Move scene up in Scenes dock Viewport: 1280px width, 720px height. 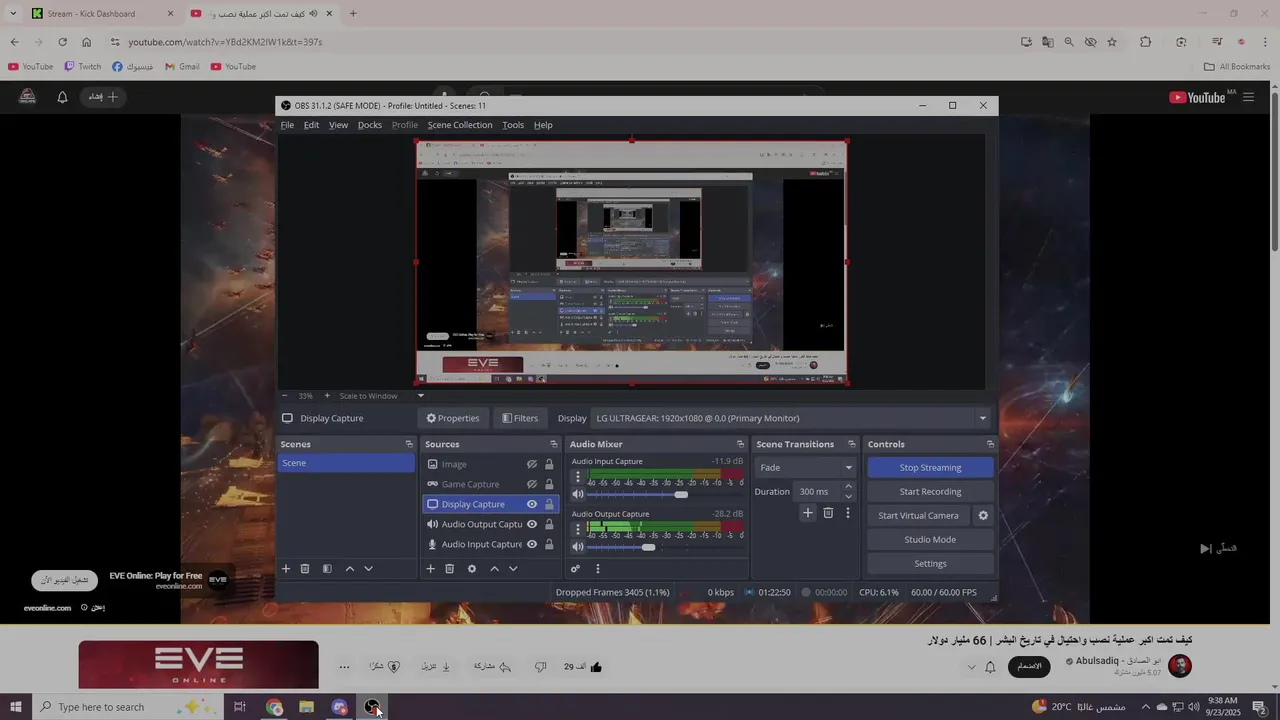(x=349, y=569)
